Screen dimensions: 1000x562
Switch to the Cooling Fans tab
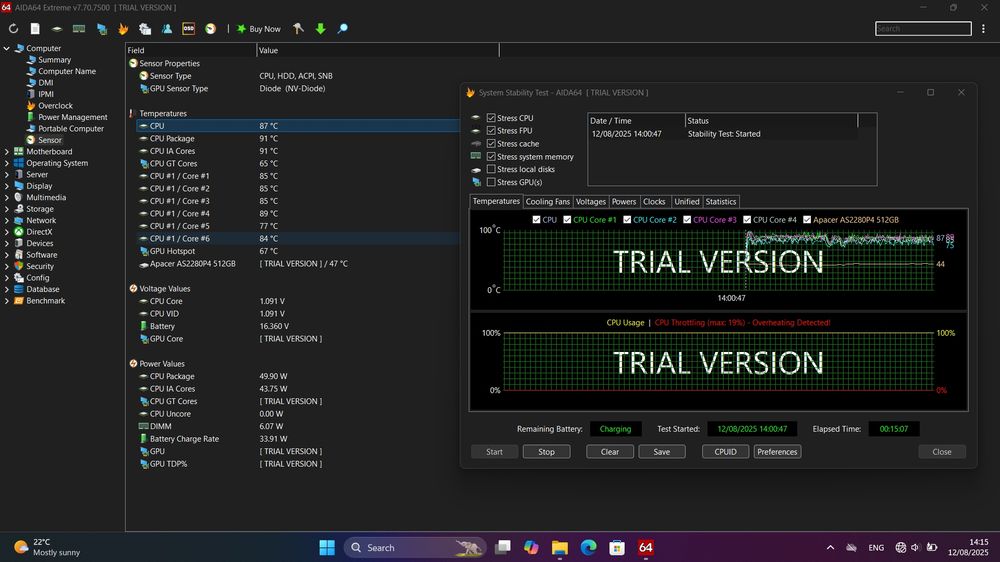click(x=547, y=202)
